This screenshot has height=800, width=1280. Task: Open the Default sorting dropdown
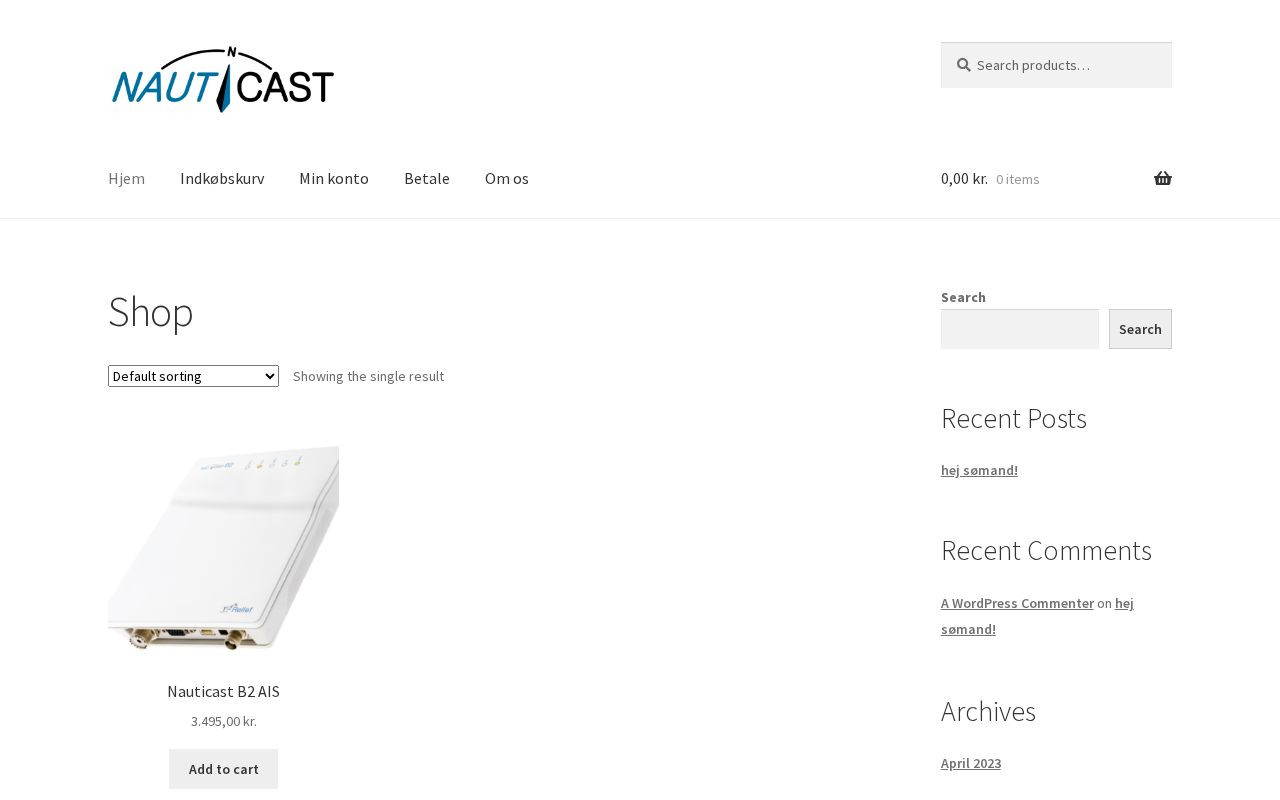click(x=193, y=376)
